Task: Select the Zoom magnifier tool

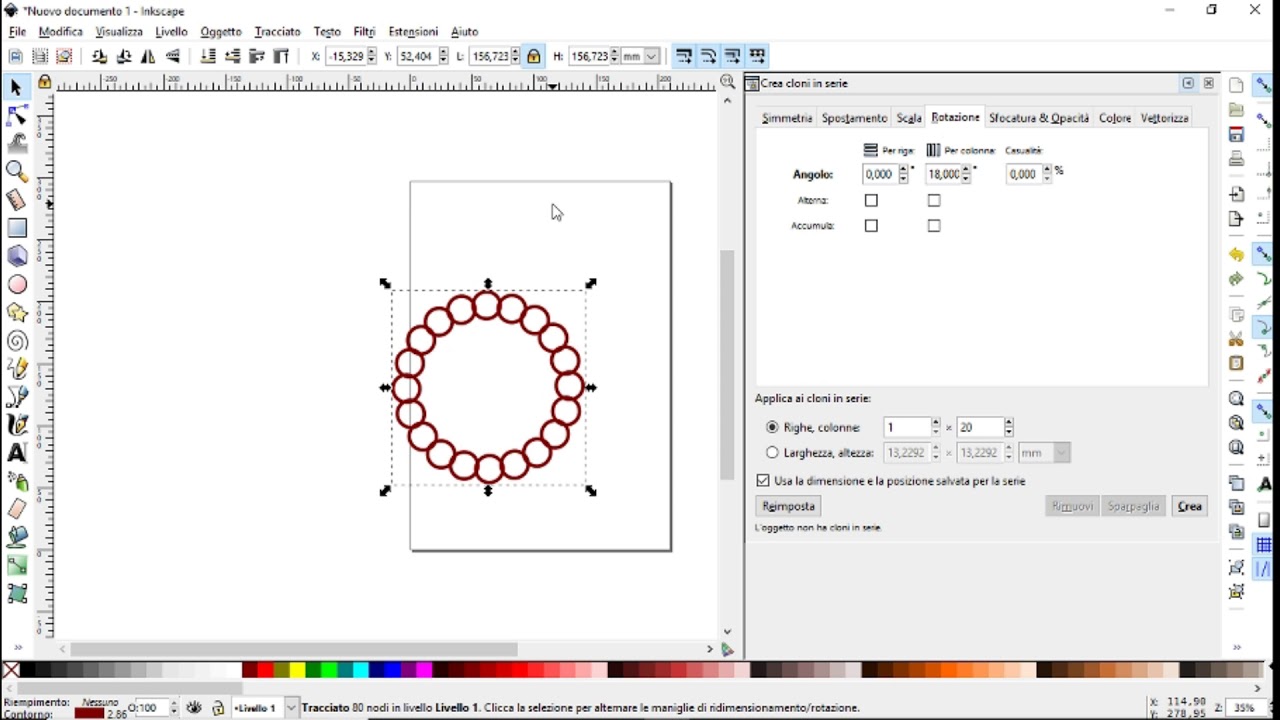Action: [16, 172]
